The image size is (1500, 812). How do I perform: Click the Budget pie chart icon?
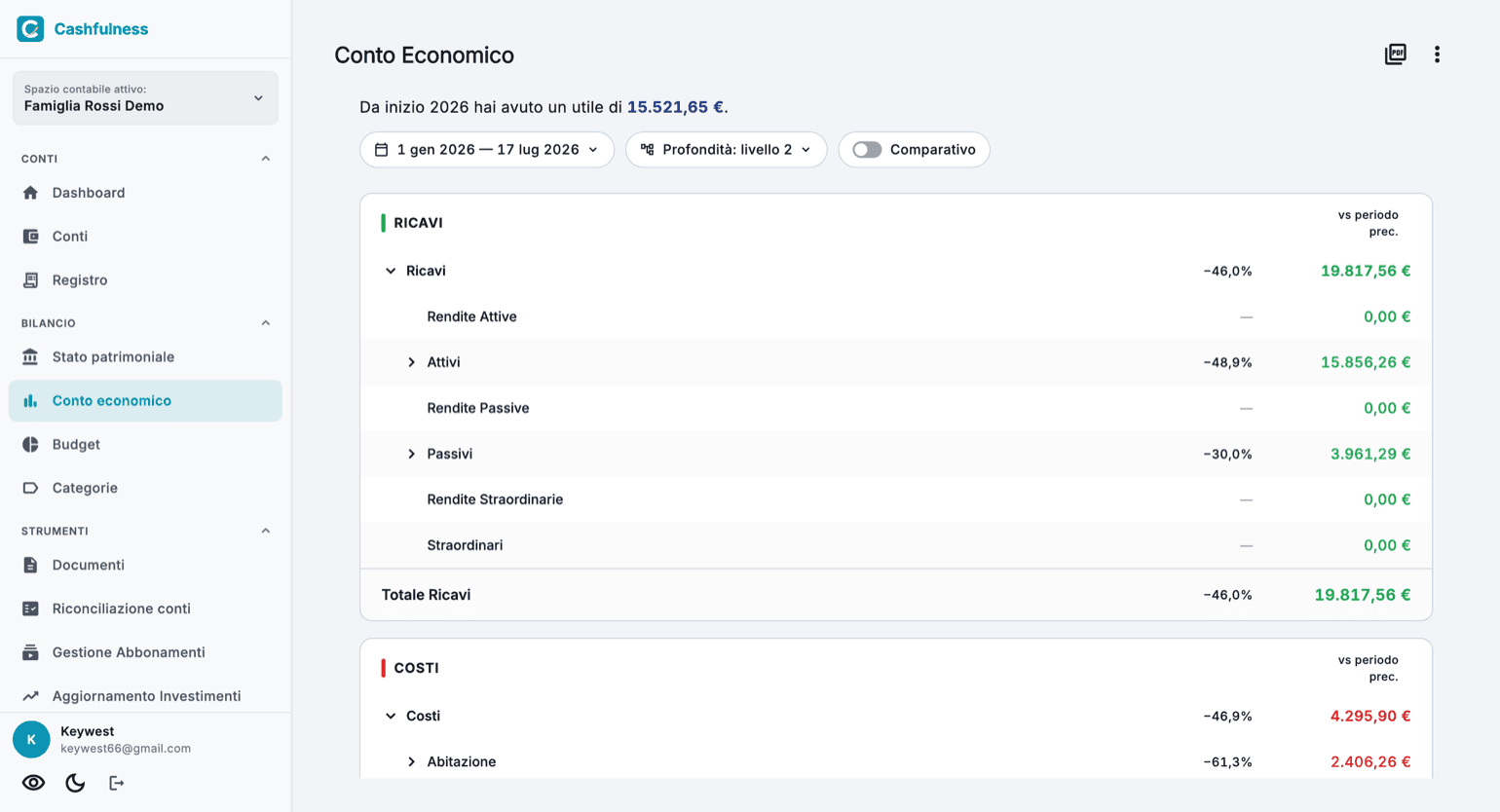[x=30, y=445]
